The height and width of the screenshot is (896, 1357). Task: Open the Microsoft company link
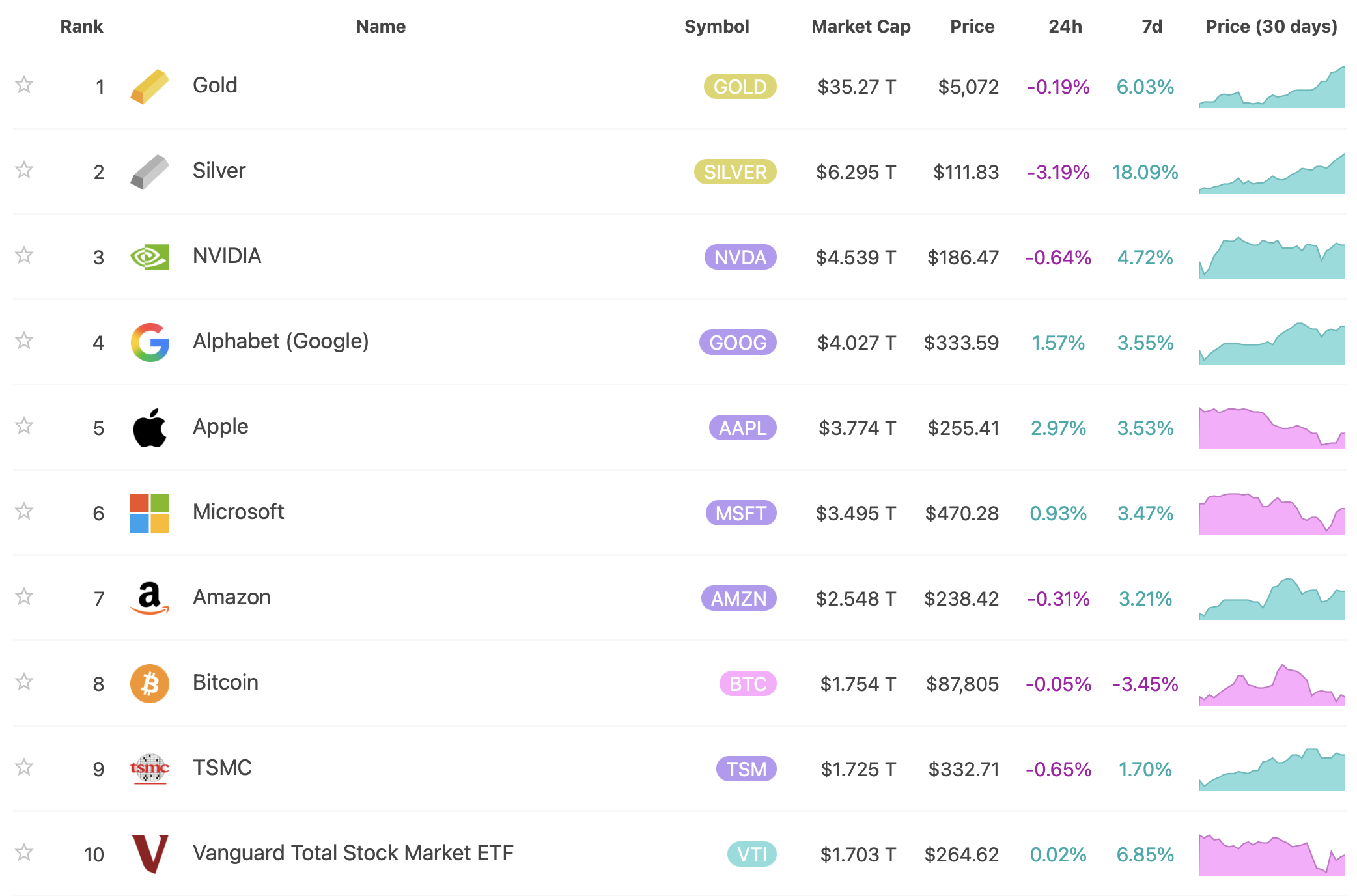[x=238, y=512]
